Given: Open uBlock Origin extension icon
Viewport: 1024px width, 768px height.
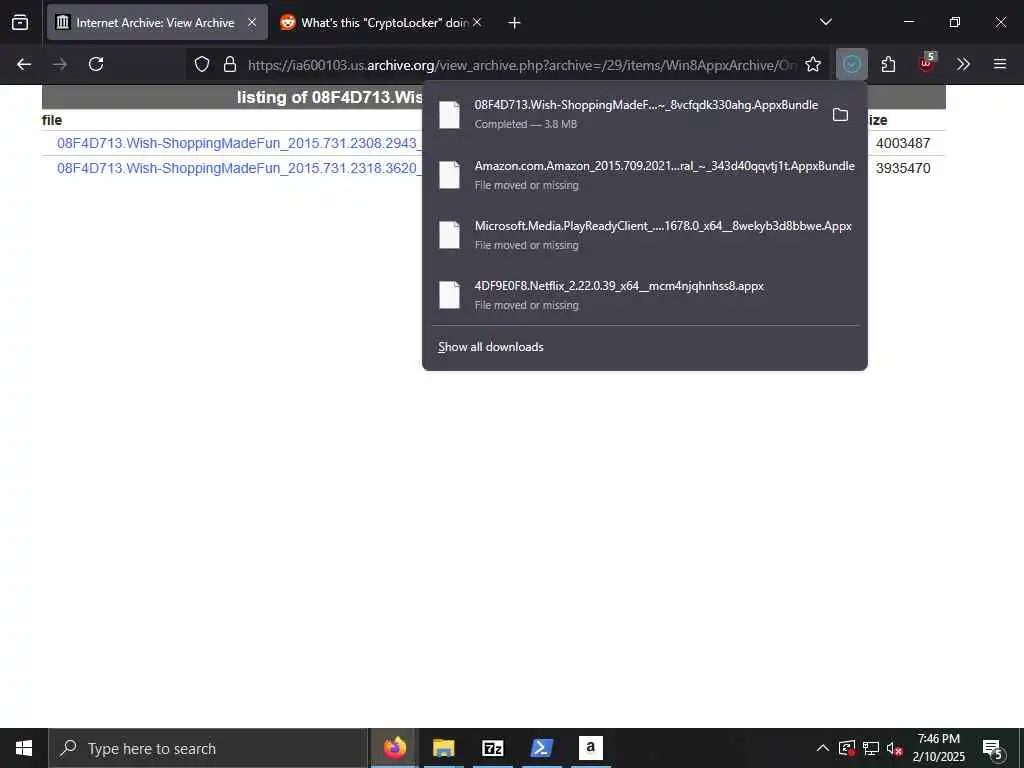Looking at the screenshot, I should pos(926,63).
